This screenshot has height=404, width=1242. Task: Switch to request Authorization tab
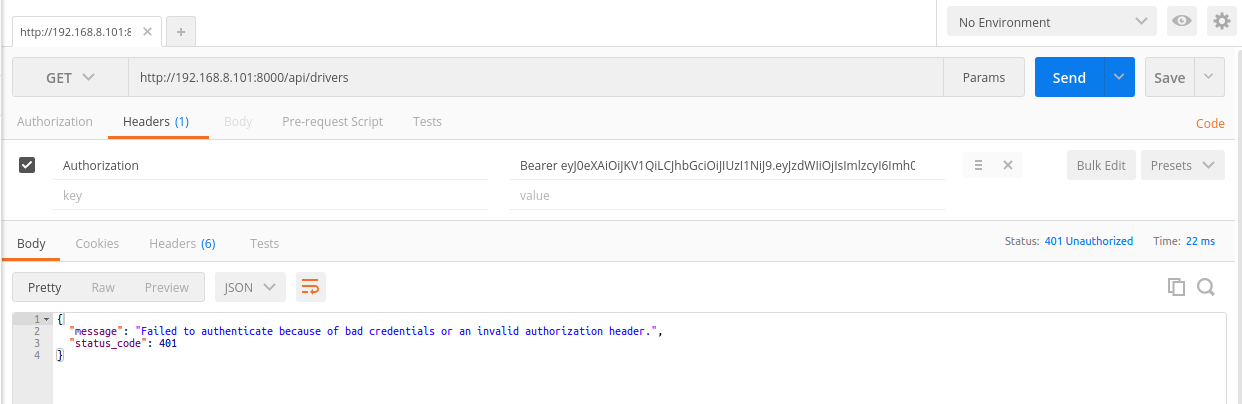(55, 122)
